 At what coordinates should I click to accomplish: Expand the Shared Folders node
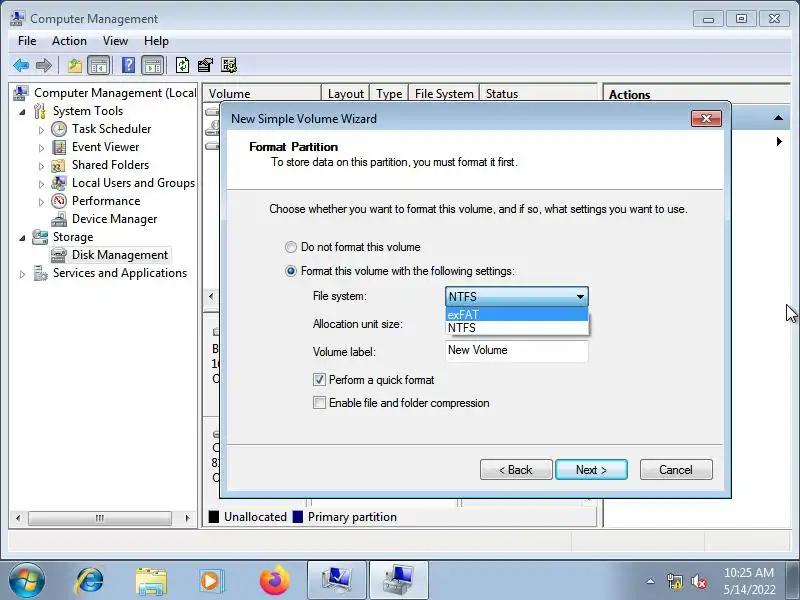click(41, 166)
